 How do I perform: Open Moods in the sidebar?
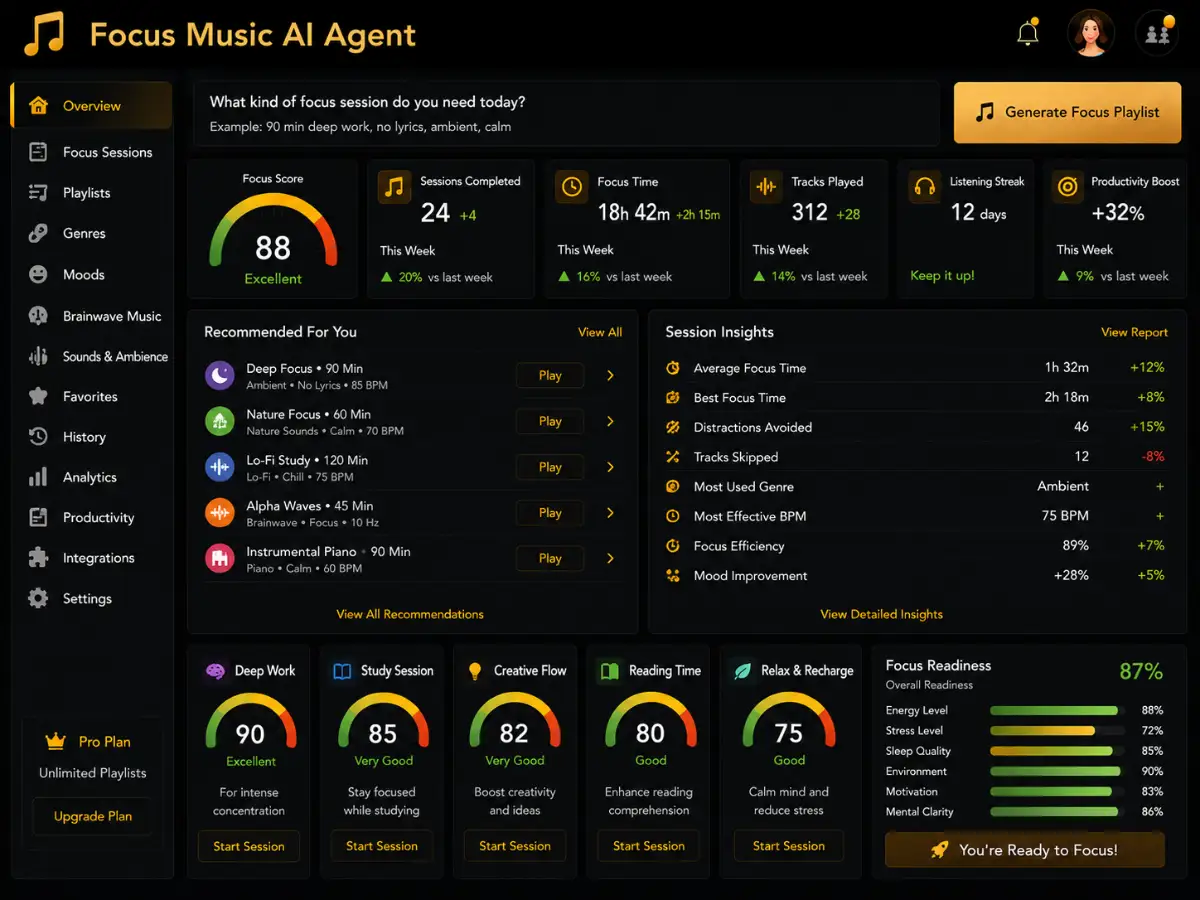pyautogui.click(x=91, y=274)
